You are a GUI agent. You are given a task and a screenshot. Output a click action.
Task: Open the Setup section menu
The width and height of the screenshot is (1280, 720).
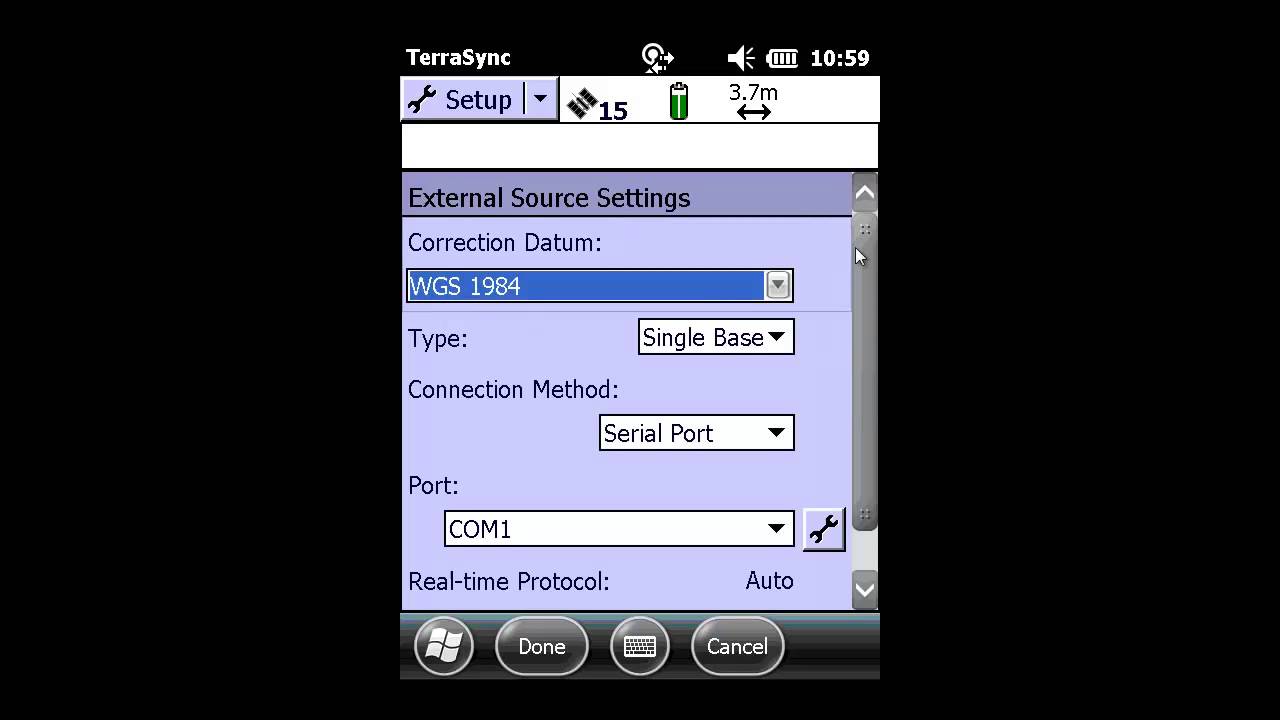point(465,100)
